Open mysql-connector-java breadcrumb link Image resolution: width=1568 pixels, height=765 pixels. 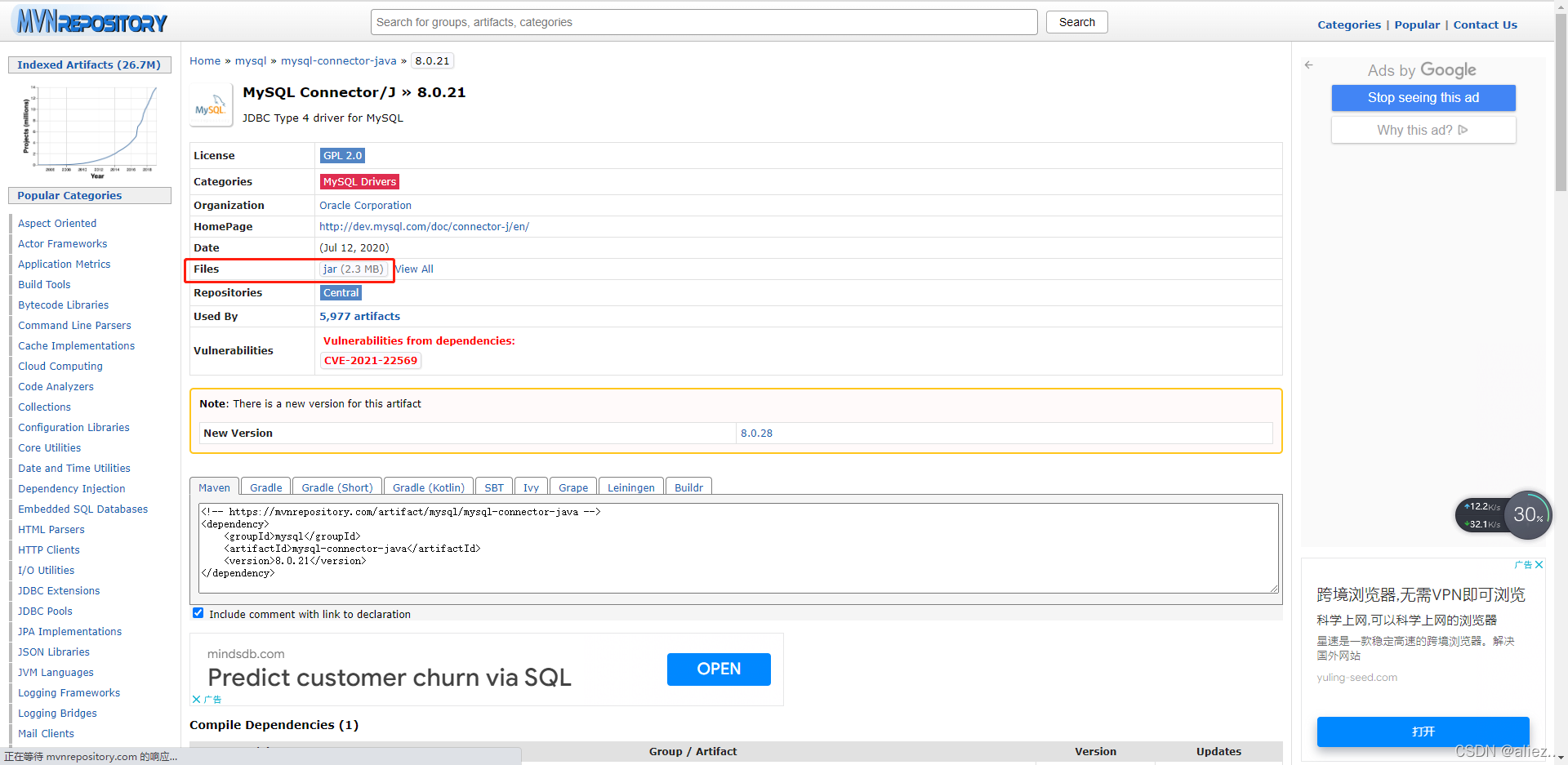[x=338, y=60]
